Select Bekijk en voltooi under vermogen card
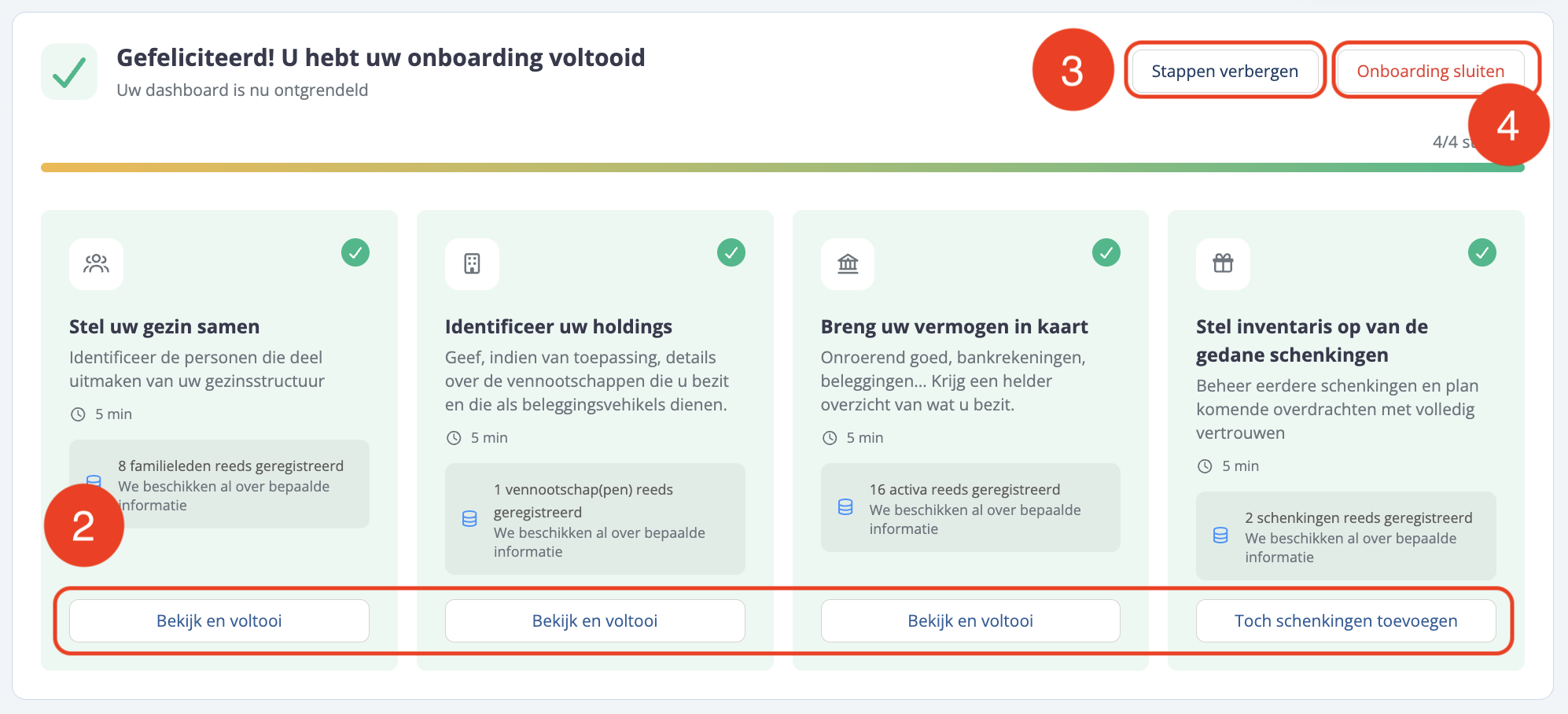 click(x=970, y=620)
